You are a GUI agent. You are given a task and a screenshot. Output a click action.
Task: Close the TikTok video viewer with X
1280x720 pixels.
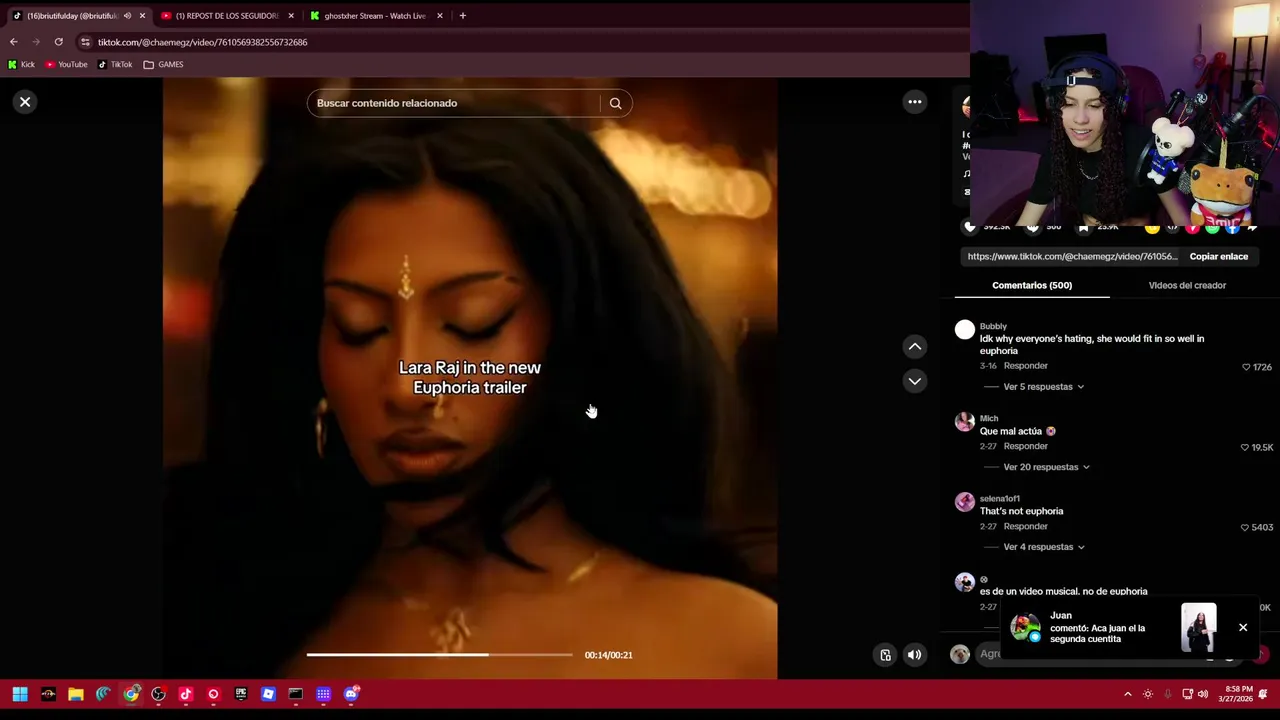point(25,102)
